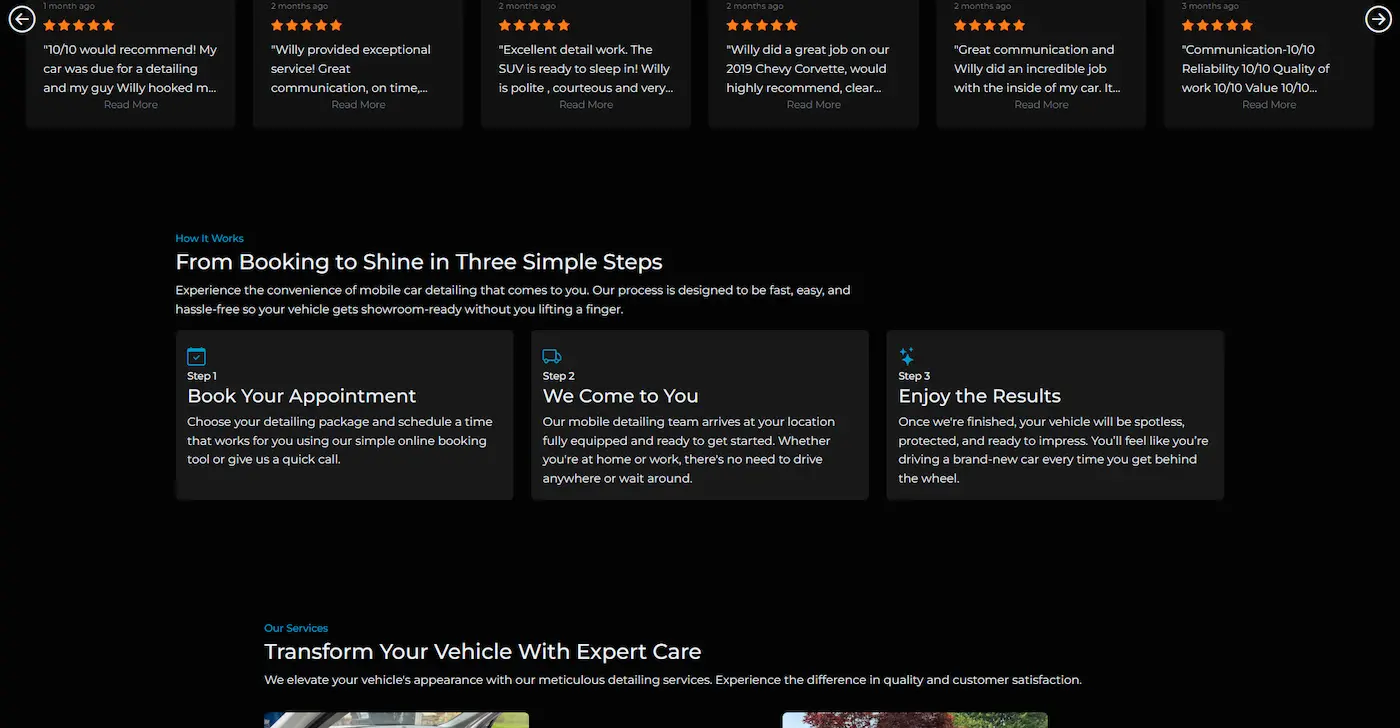Viewport: 1400px width, 728px height.
Task: Select the "Book Your Appointment" step heading
Action: tap(302, 396)
